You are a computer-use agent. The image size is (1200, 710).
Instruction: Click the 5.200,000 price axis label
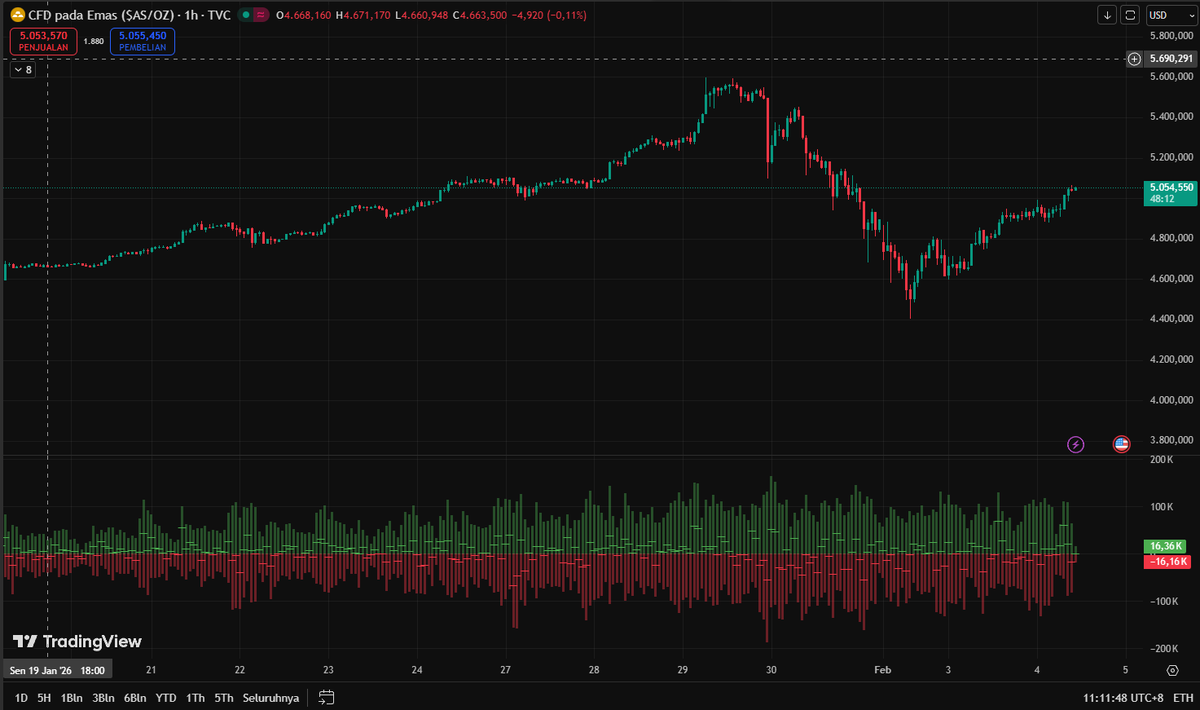click(1172, 157)
